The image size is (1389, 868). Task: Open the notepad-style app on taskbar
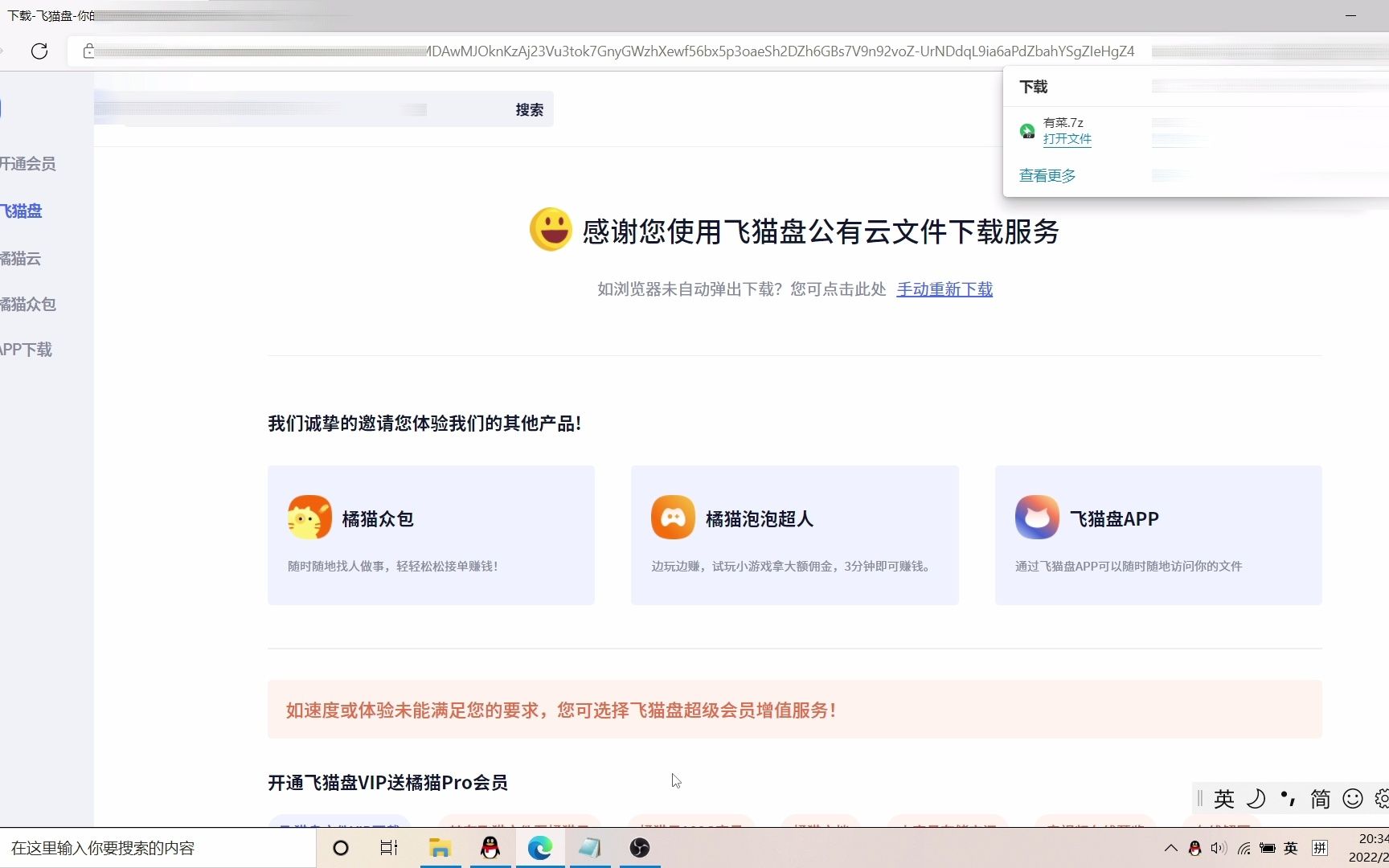click(x=589, y=848)
